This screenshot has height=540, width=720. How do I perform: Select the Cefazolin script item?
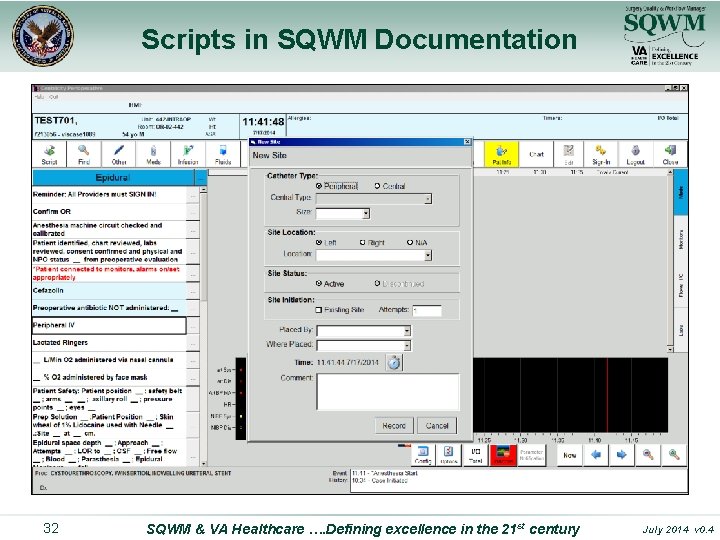(x=109, y=291)
